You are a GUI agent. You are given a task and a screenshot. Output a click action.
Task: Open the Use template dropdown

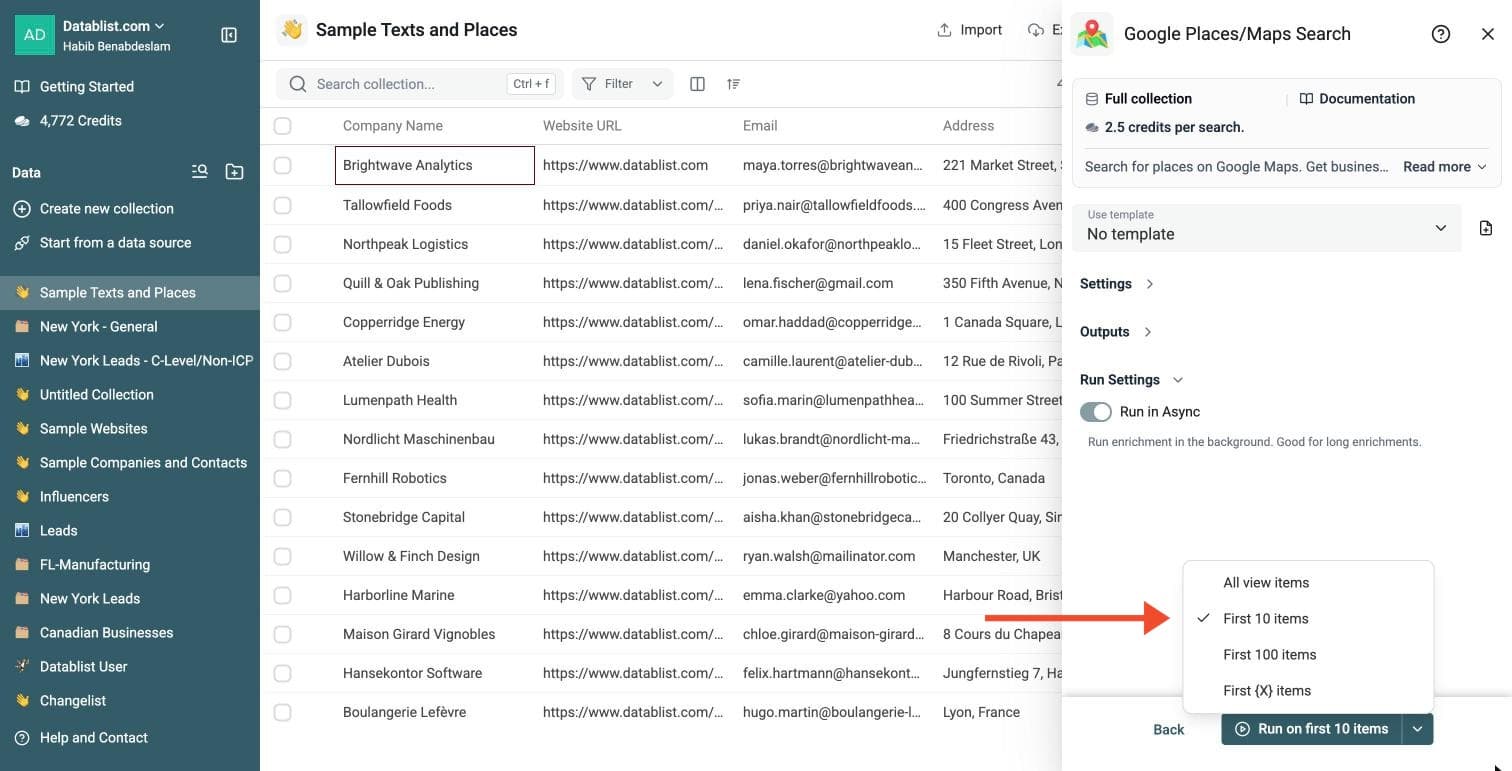pyautogui.click(x=1266, y=227)
